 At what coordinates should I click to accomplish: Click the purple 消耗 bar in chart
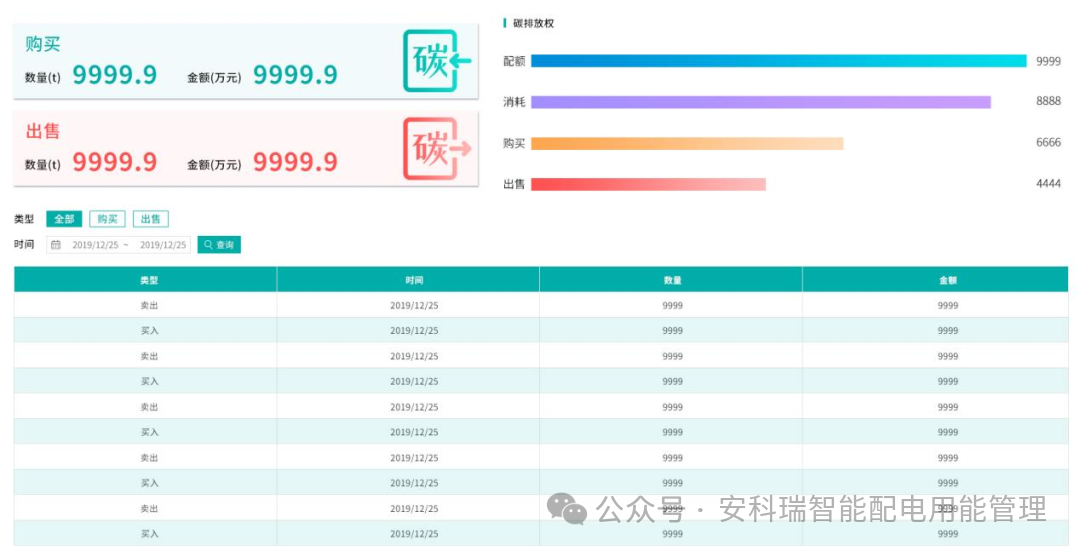(x=761, y=102)
